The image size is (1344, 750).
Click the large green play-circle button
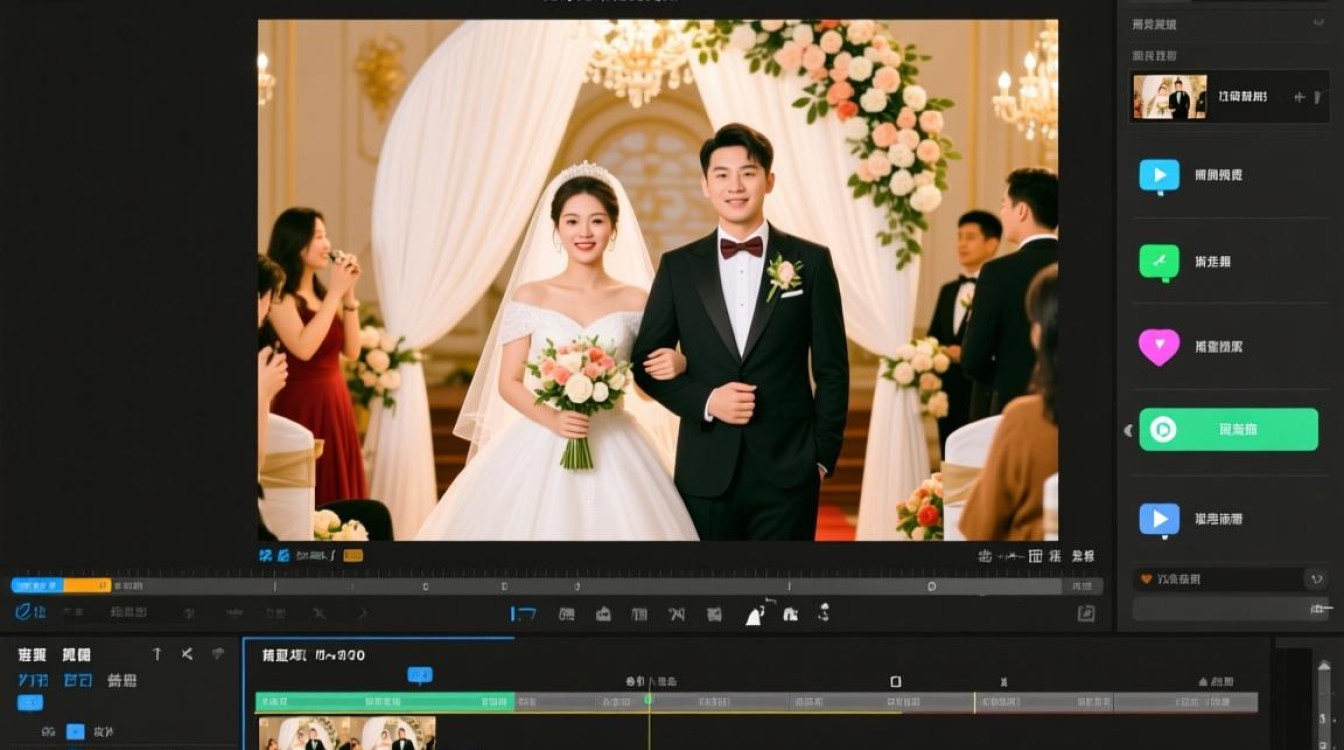[1229, 430]
